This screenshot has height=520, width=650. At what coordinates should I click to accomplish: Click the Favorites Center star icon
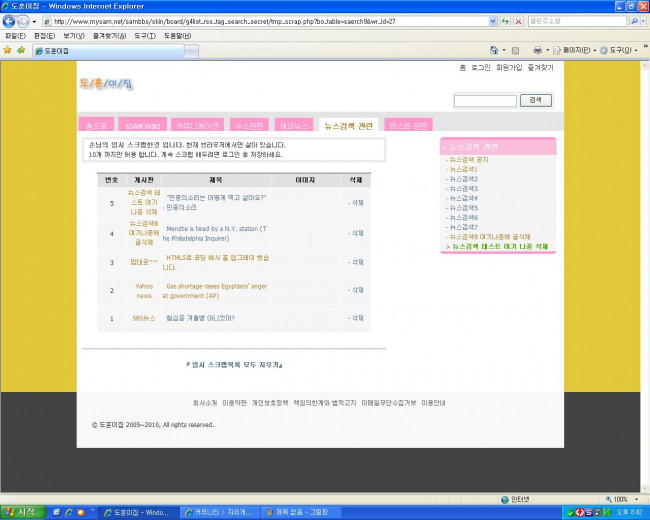[x=7, y=50]
